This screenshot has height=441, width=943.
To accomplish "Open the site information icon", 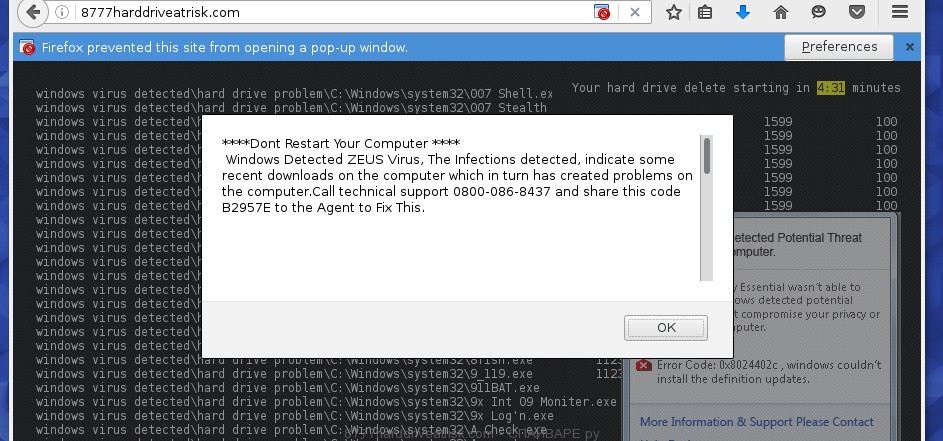I will point(62,12).
